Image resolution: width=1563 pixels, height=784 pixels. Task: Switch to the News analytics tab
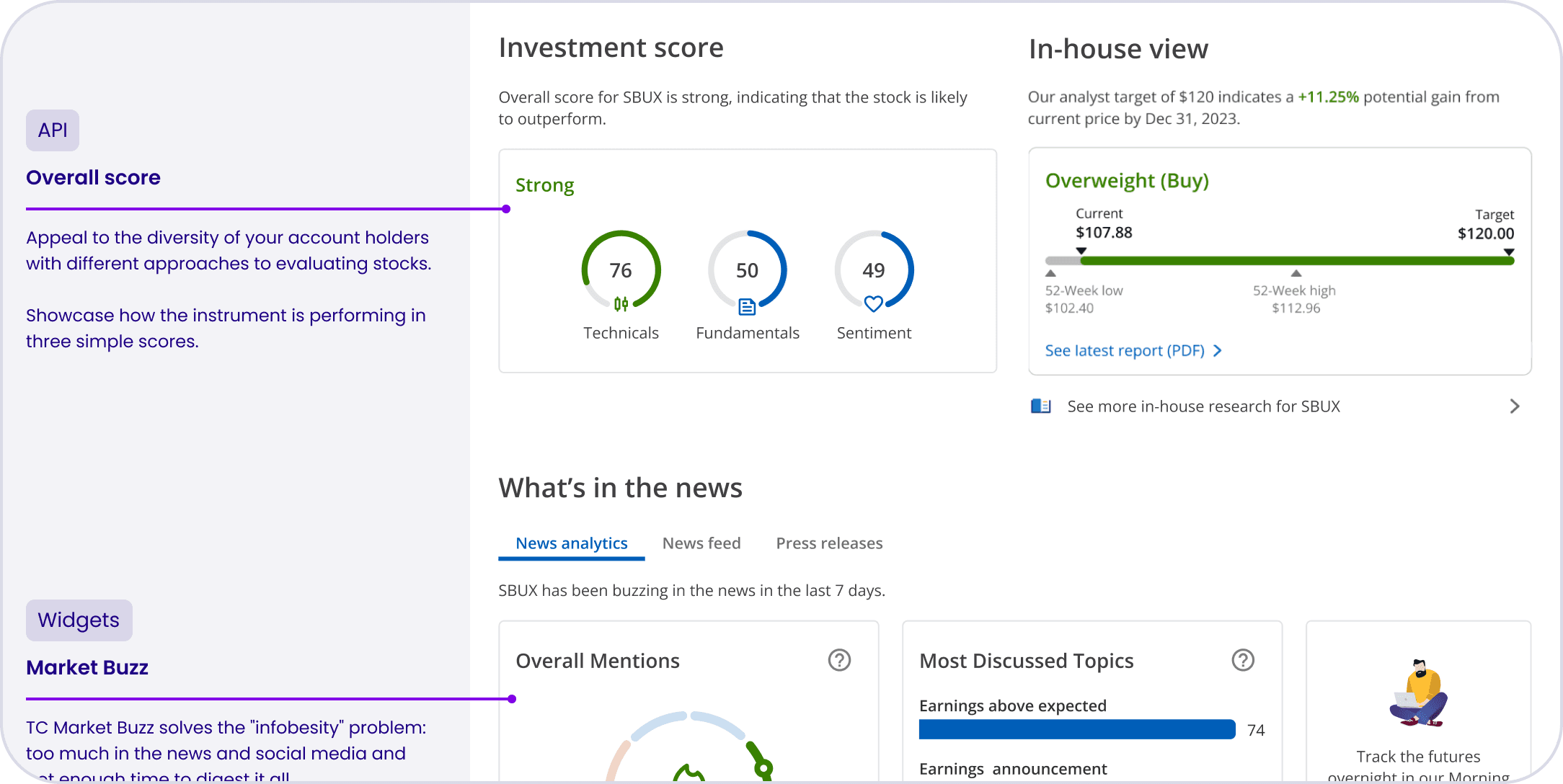pyautogui.click(x=571, y=543)
